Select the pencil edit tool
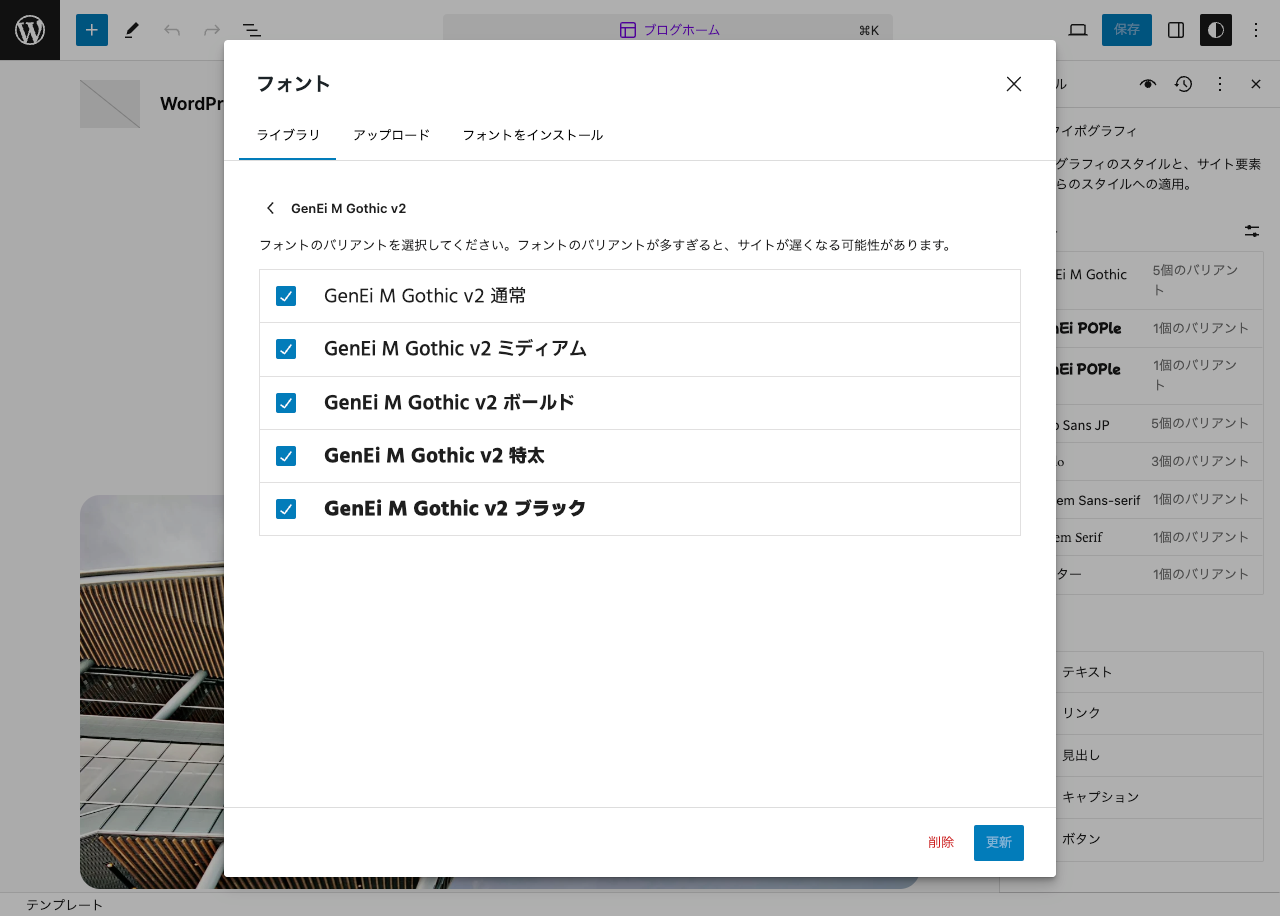Screen dimensions: 1280x916 [x=132, y=30]
